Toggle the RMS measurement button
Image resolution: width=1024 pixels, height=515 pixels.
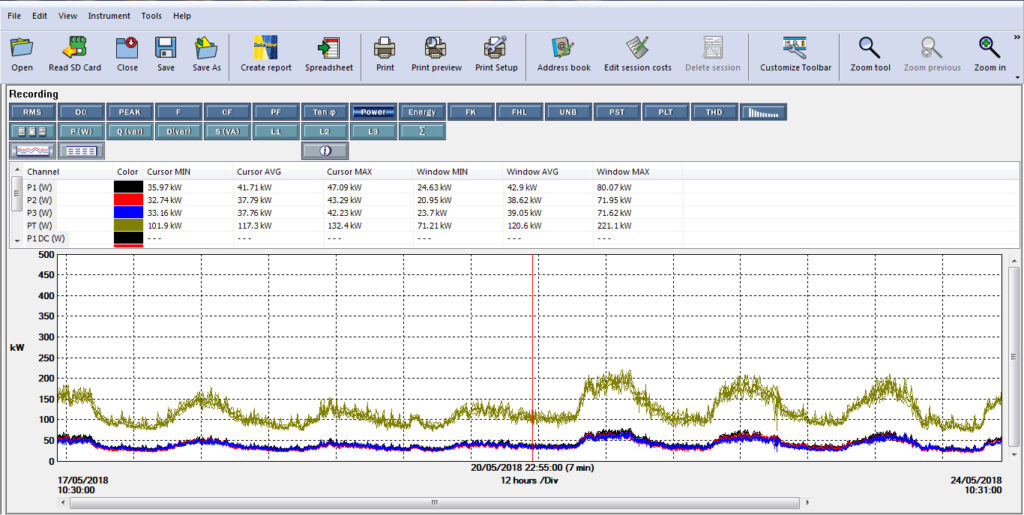[32, 112]
